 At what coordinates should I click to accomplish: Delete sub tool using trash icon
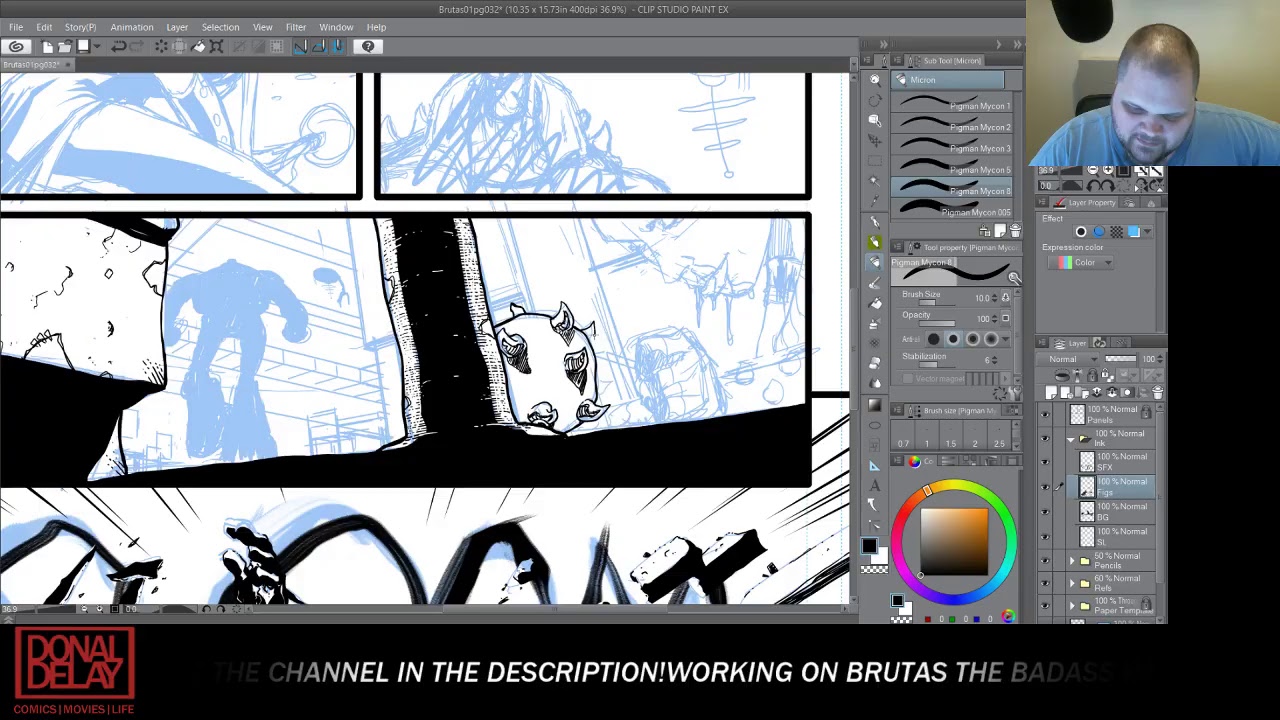click(x=1015, y=231)
